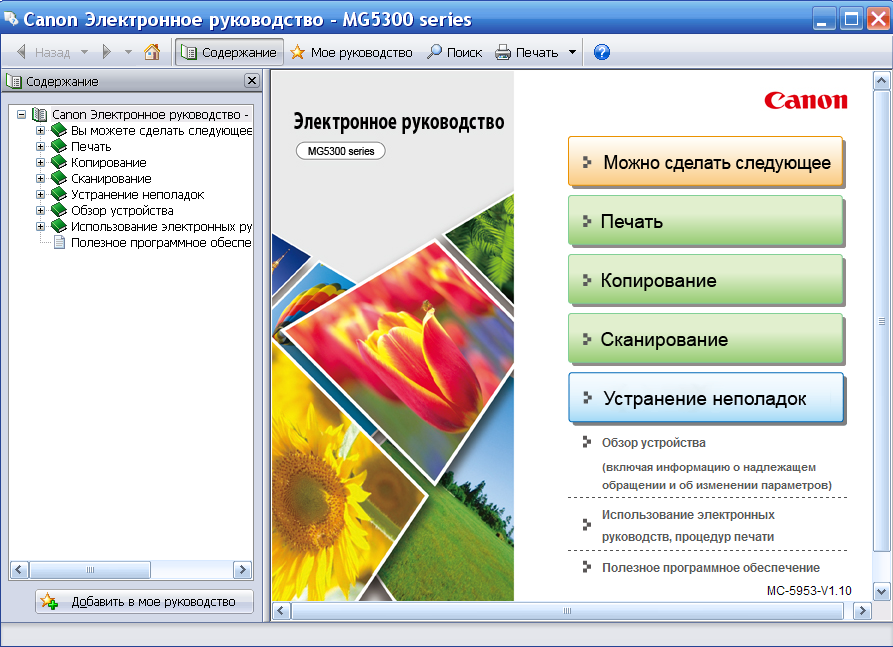The width and height of the screenshot is (893, 647).
Task: Follow Использование электронных руководств, процедур печати link
Action: tap(688, 526)
